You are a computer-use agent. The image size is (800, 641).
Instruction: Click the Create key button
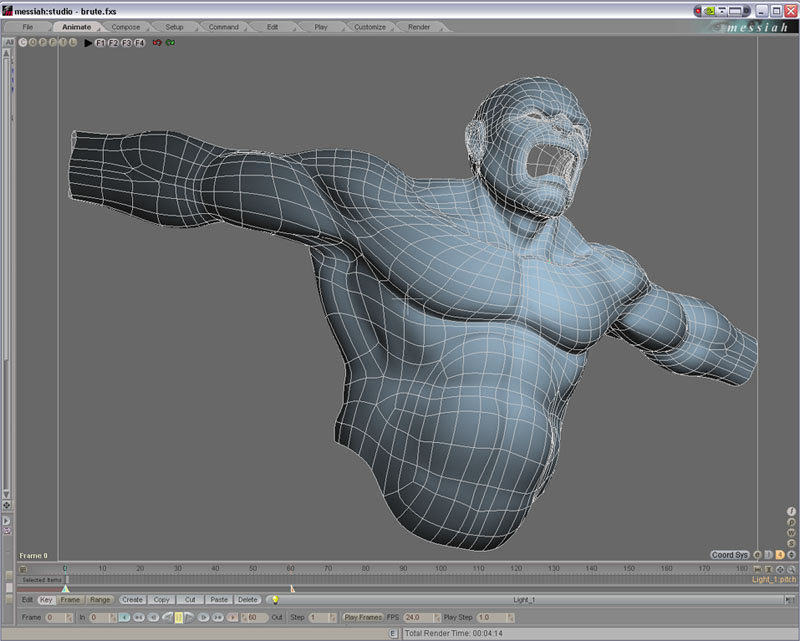pyautogui.click(x=132, y=600)
